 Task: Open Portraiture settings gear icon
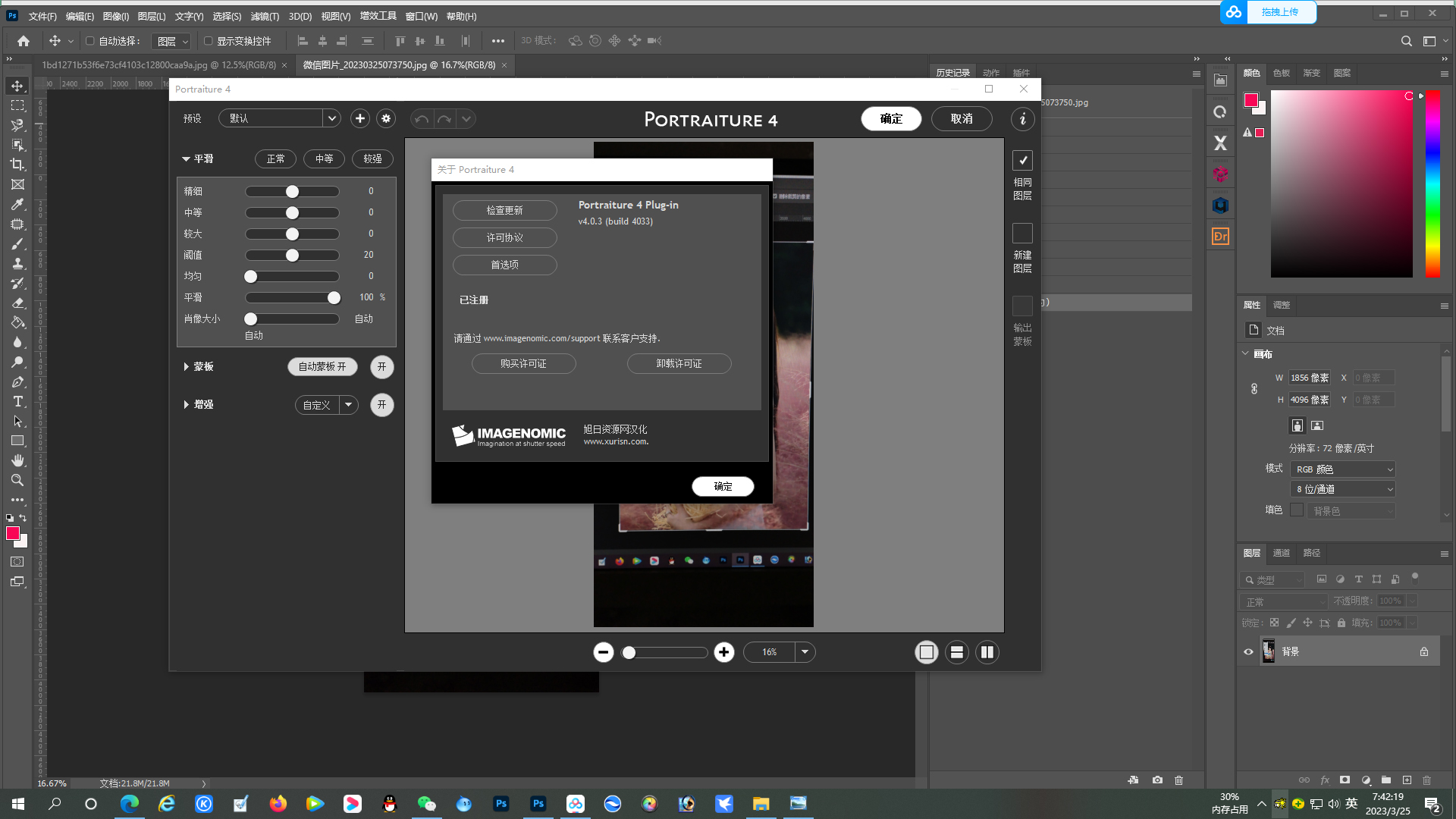pyautogui.click(x=387, y=118)
